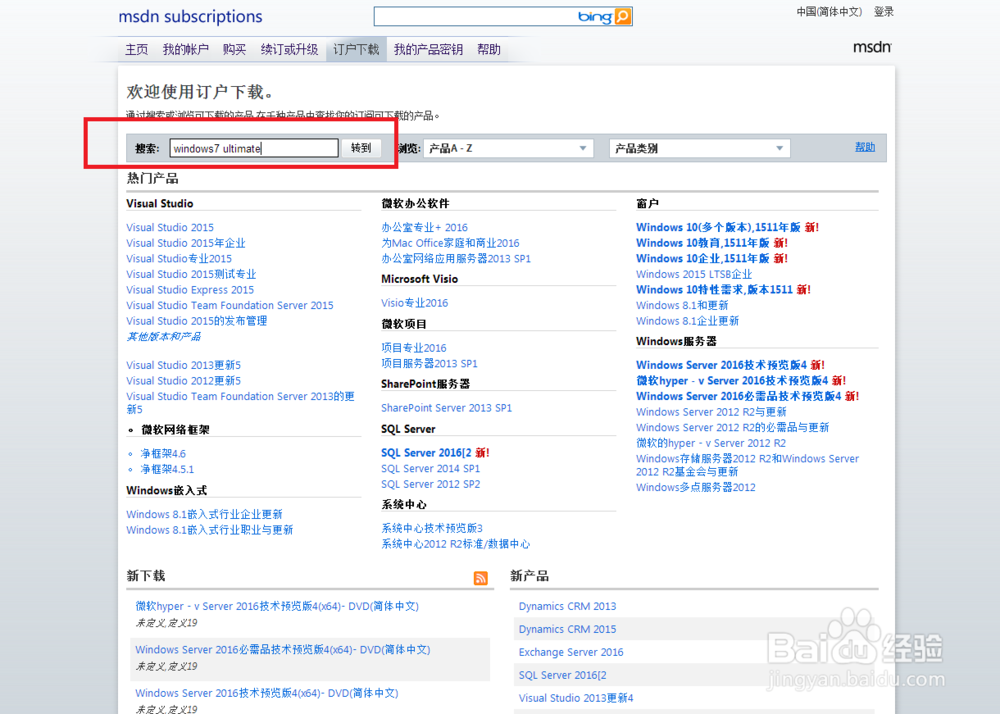Open the SQL Server 2016[2 popular product link

(426, 453)
